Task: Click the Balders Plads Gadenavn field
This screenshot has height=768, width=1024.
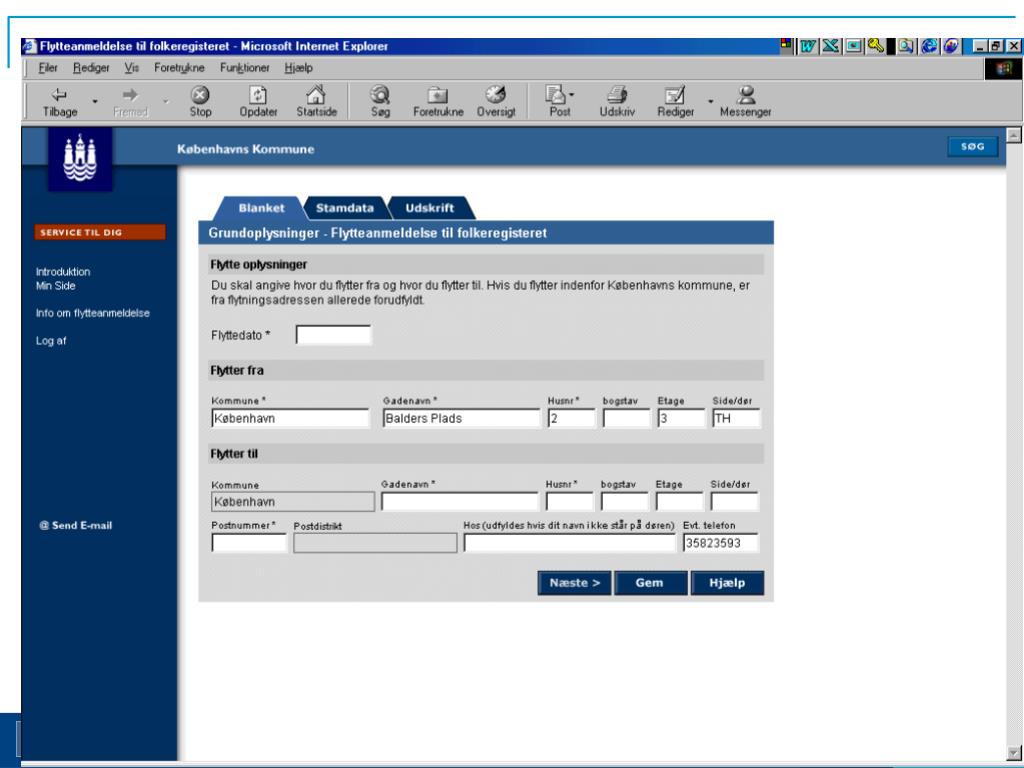Action: (461, 419)
